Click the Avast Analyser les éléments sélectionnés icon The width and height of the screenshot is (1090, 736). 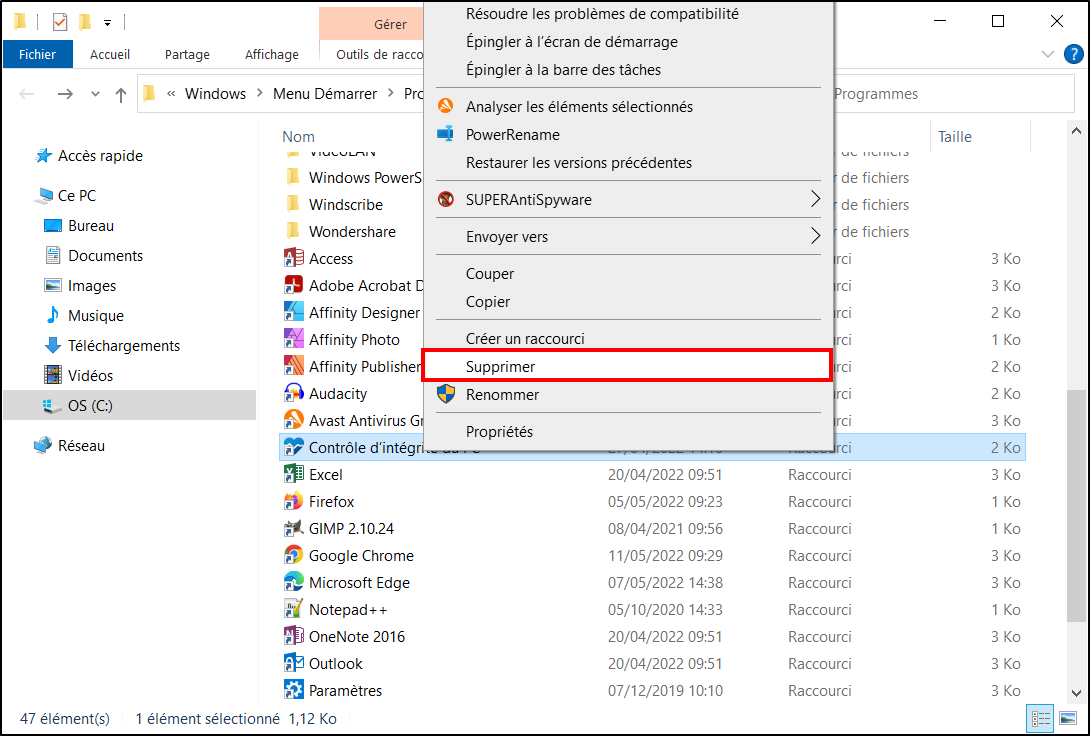[x=446, y=106]
